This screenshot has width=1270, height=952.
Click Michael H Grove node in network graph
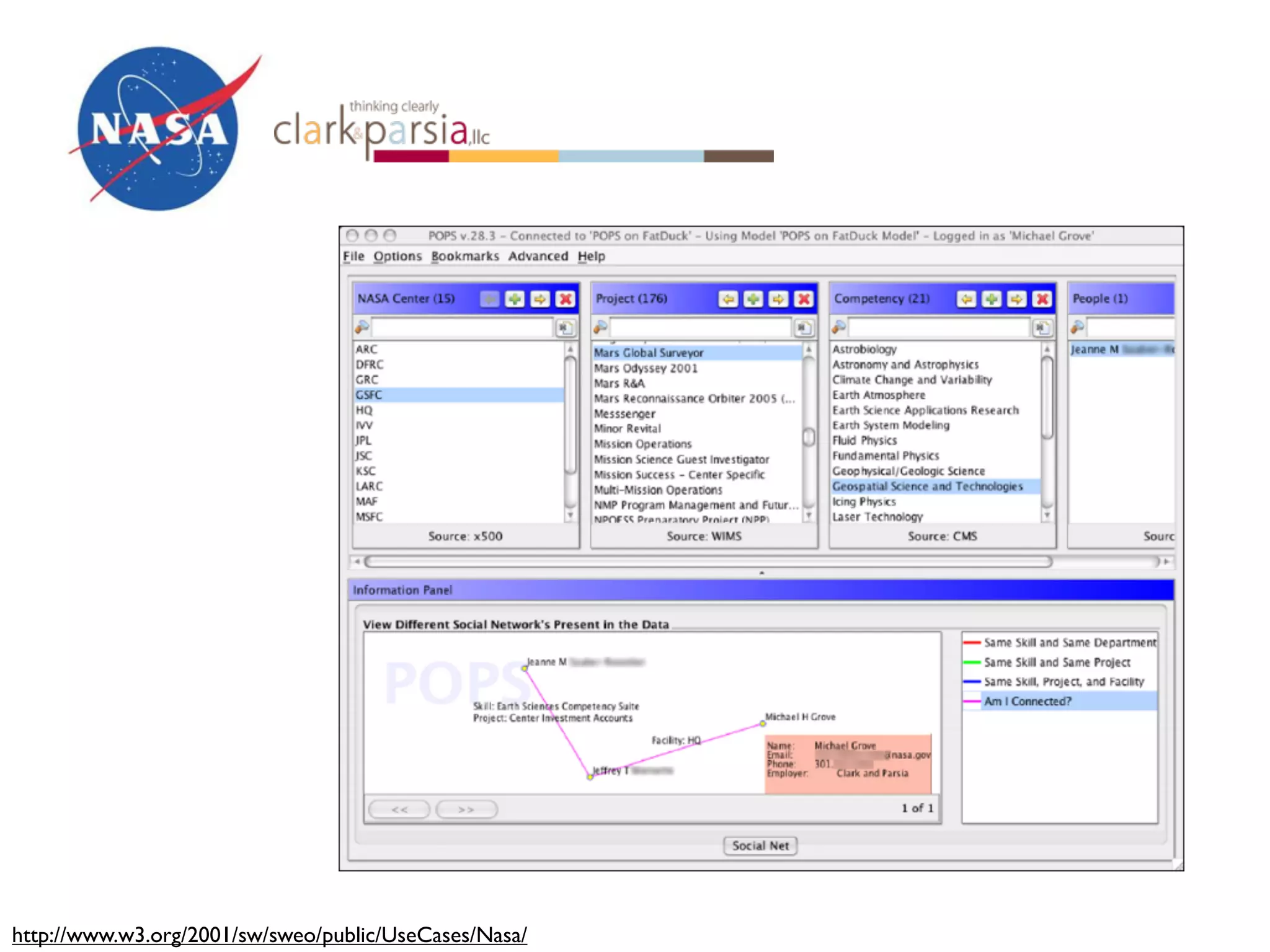(763, 723)
